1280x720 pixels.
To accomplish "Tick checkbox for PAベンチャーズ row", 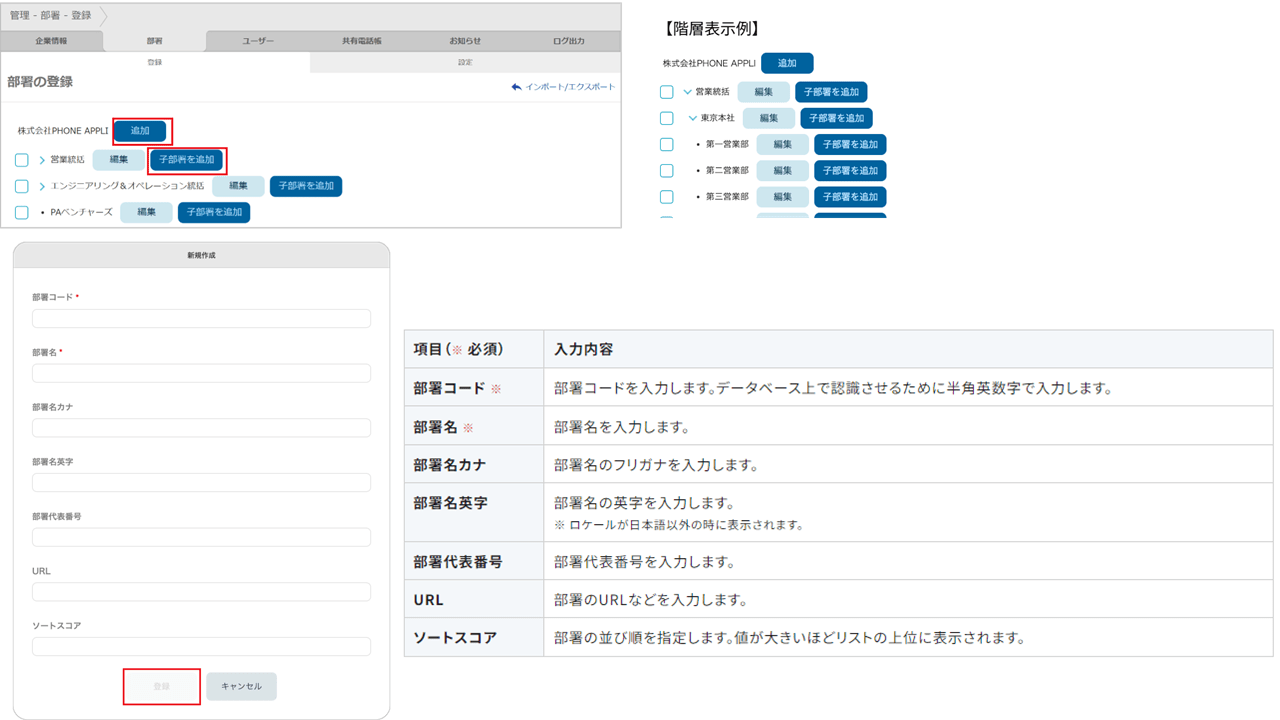I will coord(21,212).
